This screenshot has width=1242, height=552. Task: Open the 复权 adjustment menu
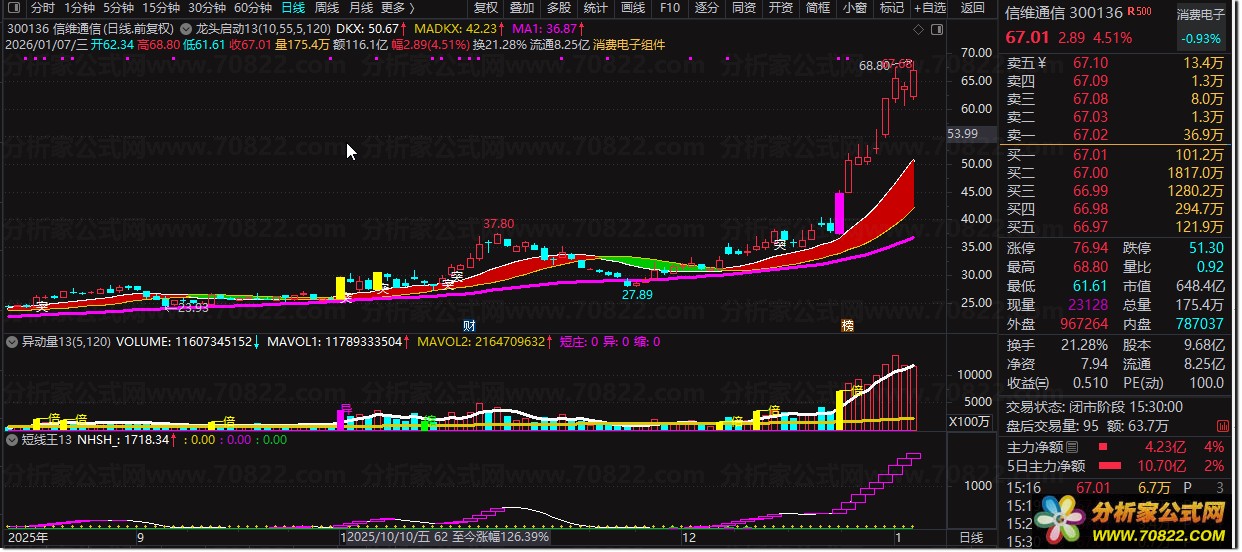click(x=486, y=8)
